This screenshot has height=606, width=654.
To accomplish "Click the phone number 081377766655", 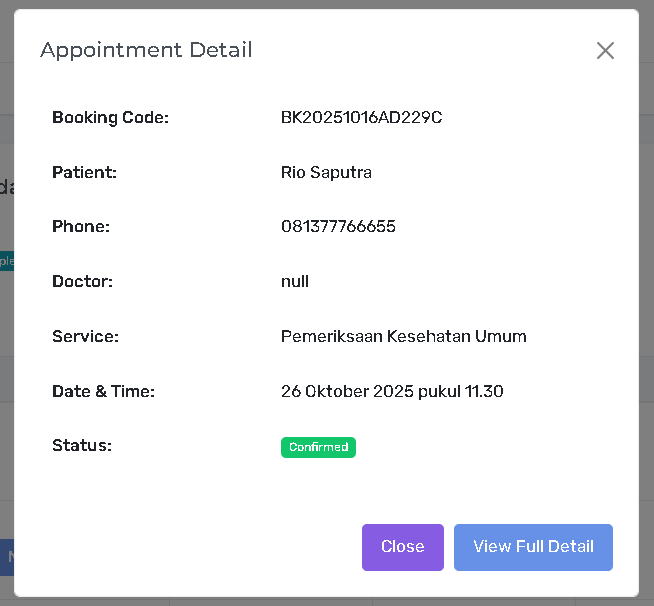I will tap(338, 227).
